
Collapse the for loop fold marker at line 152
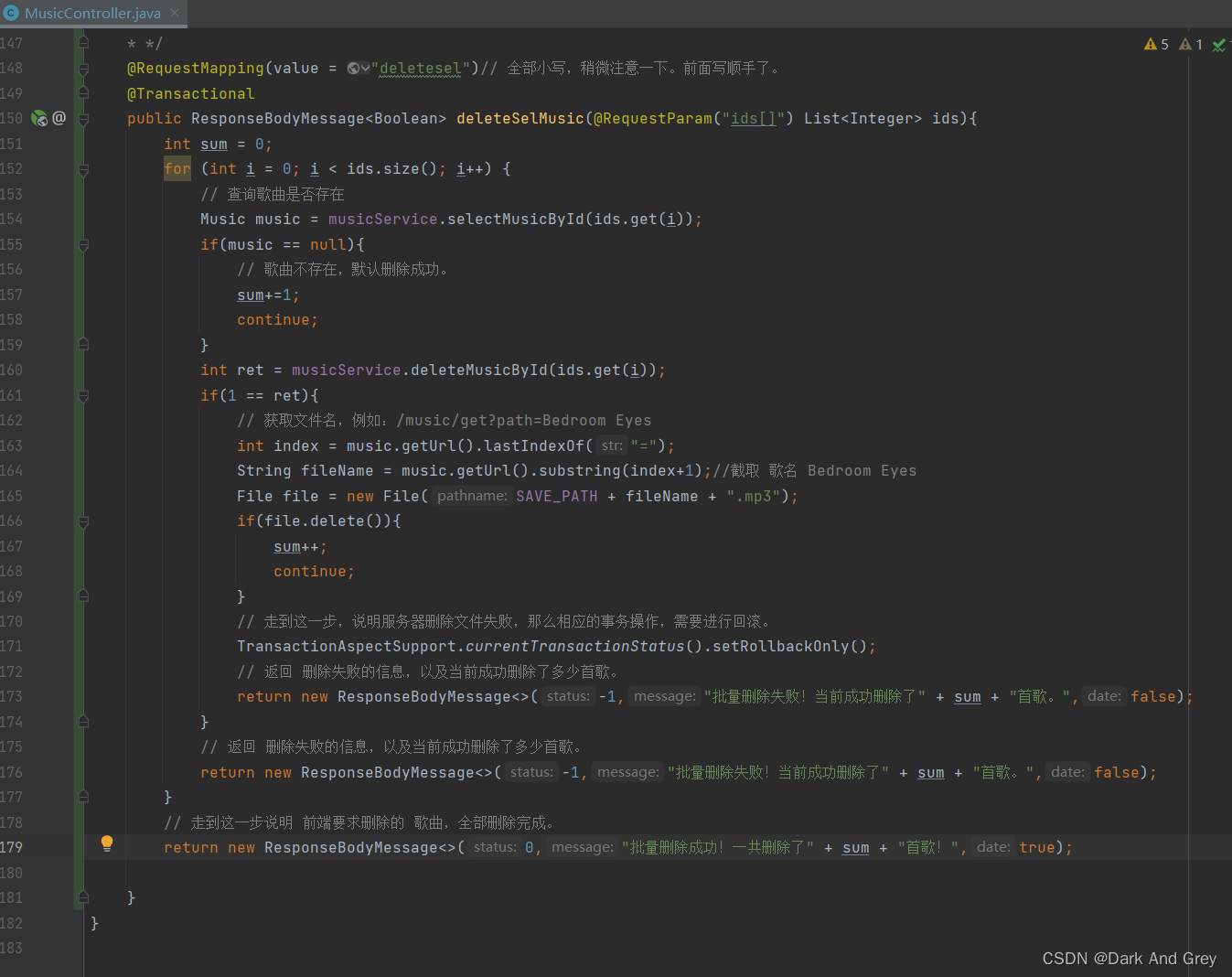83,169
